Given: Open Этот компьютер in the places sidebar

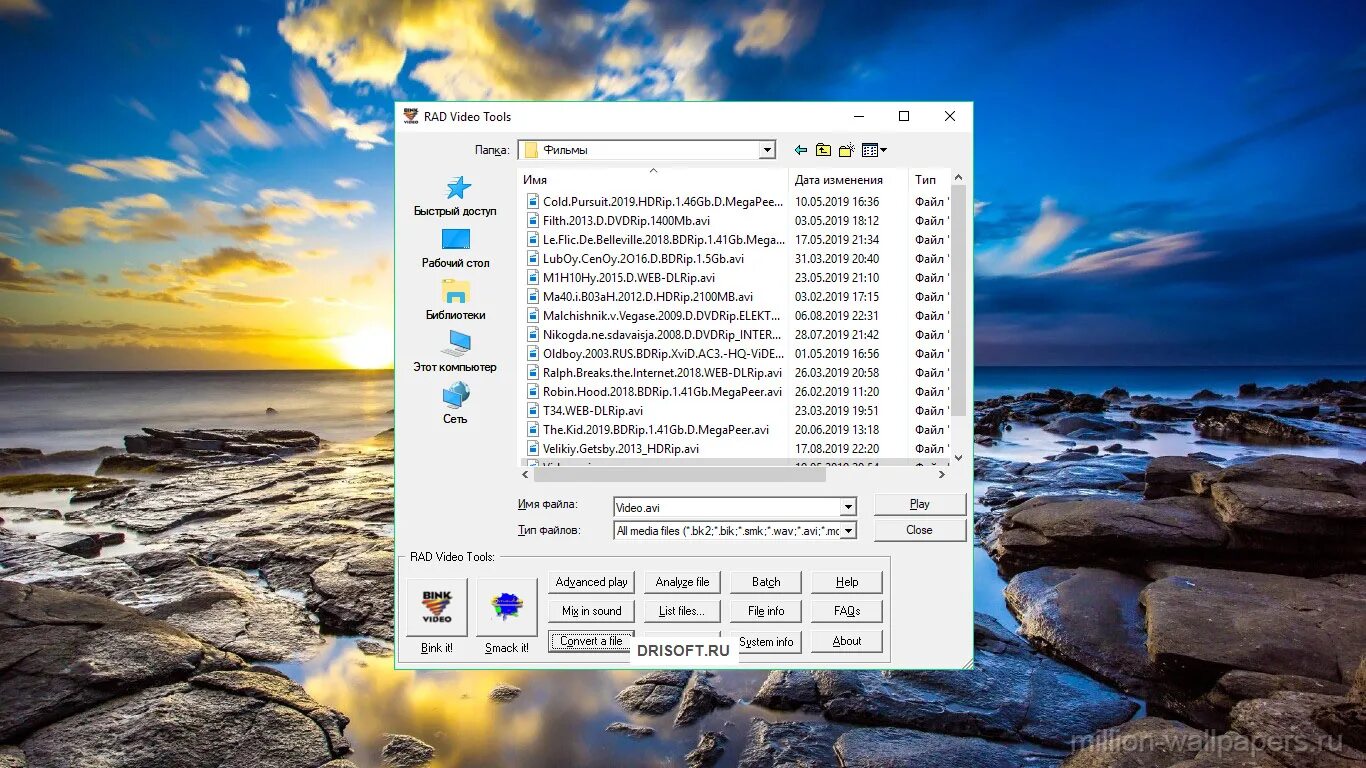Looking at the screenshot, I should click(x=456, y=352).
